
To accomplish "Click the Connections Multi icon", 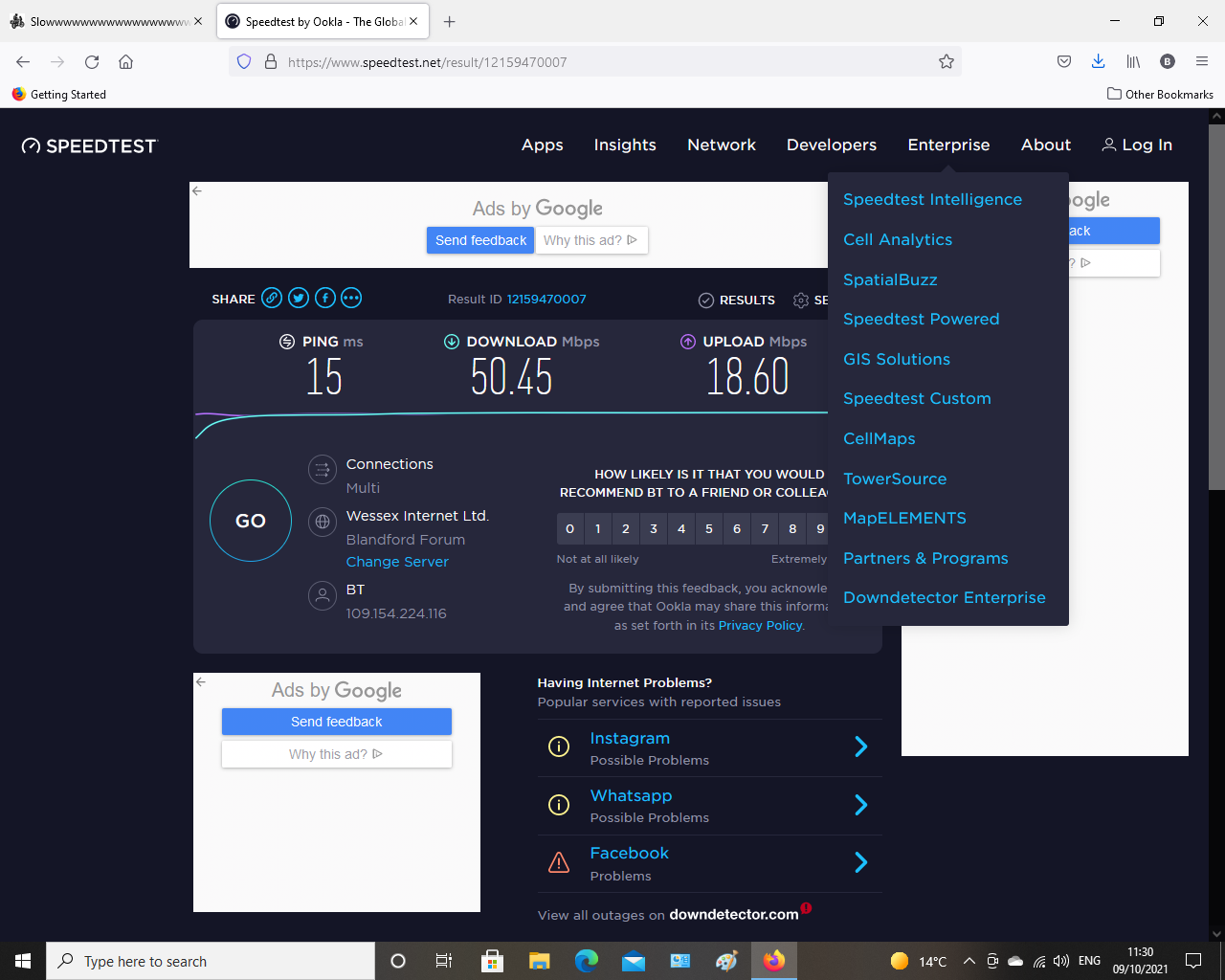I will point(323,469).
